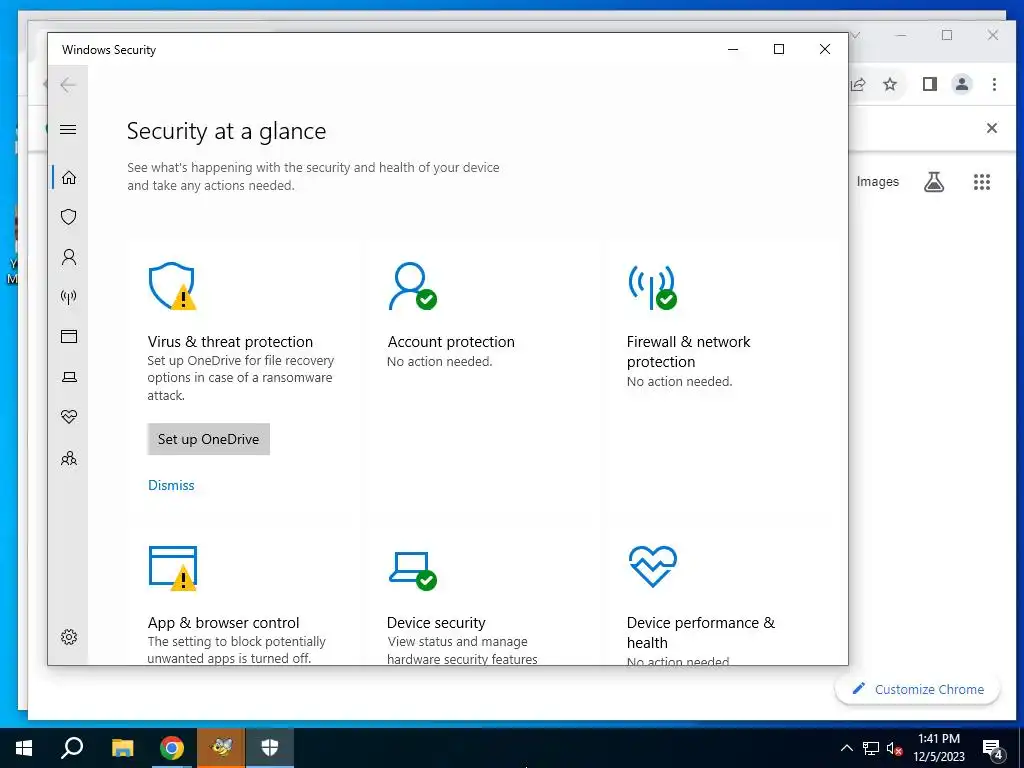Open Device performance & health heading
The width and height of the screenshot is (1024, 768).
coord(701,632)
